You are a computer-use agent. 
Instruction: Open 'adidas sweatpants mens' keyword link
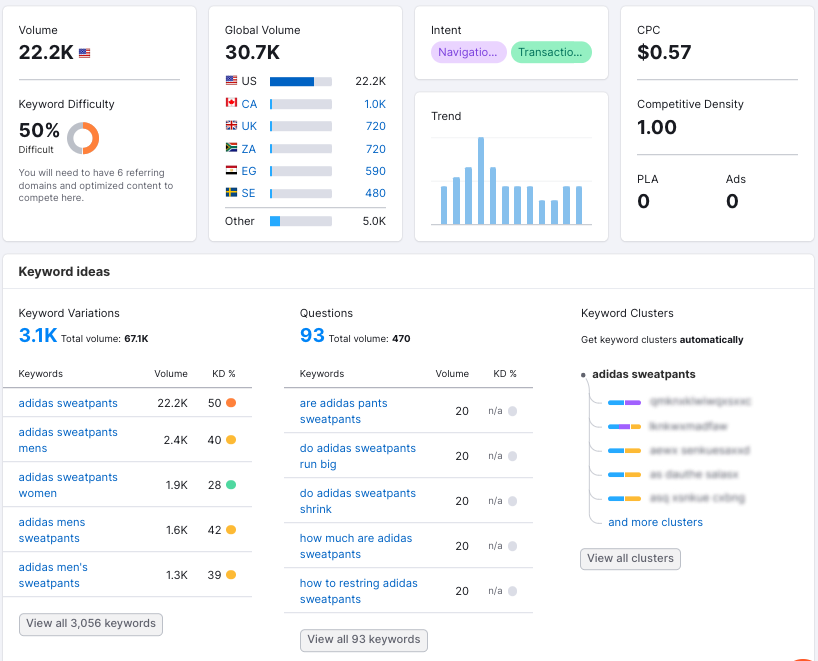pos(68,440)
